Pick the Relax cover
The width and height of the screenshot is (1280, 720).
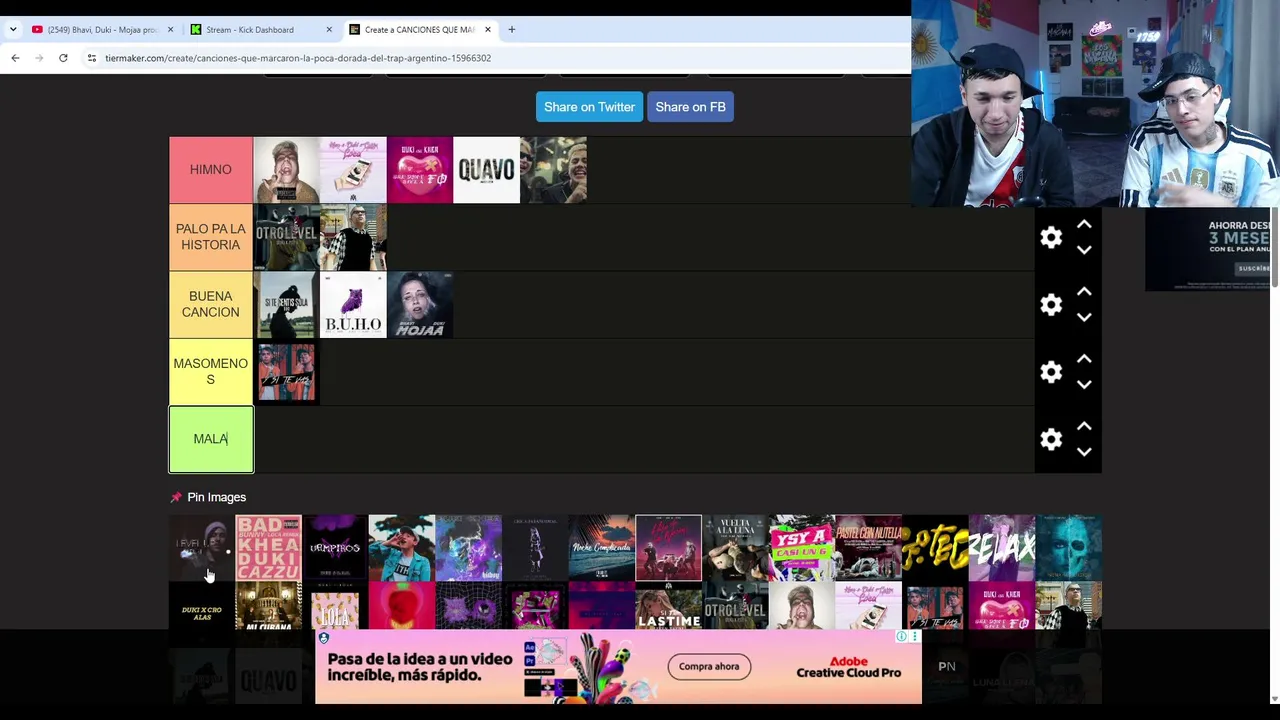tap(1002, 548)
